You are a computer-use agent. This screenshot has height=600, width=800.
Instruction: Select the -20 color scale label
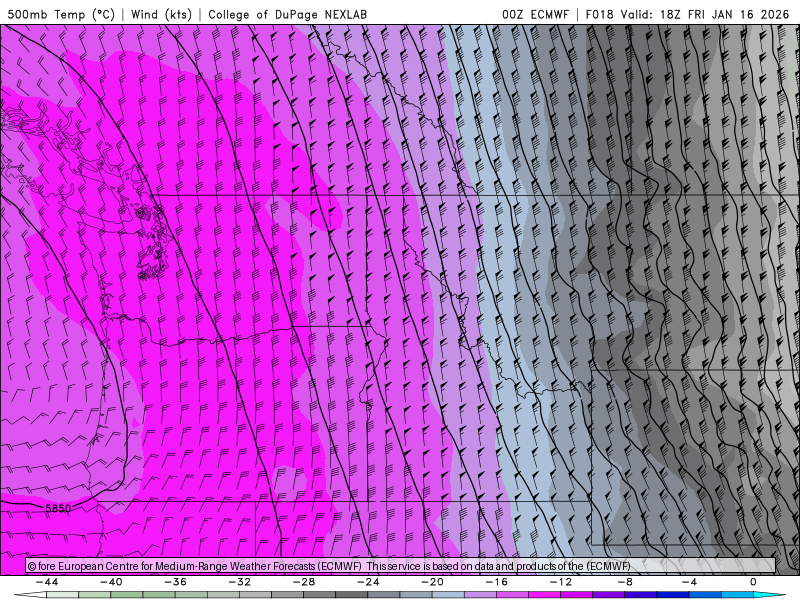click(432, 582)
